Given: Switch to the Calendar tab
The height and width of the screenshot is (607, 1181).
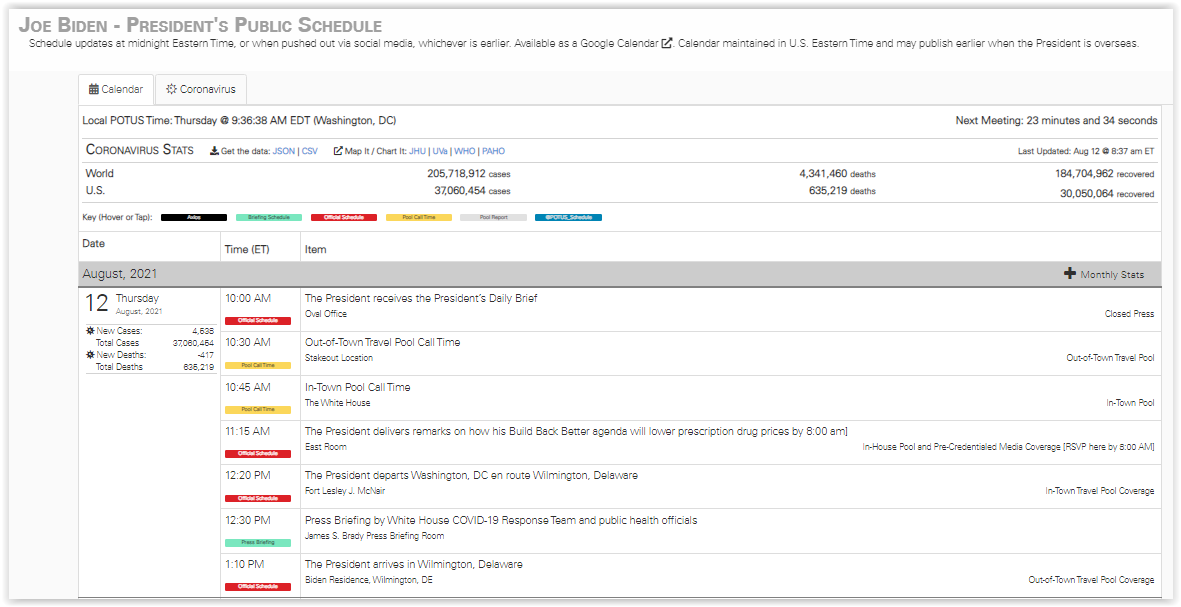Looking at the screenshot, I should point(116,89).
